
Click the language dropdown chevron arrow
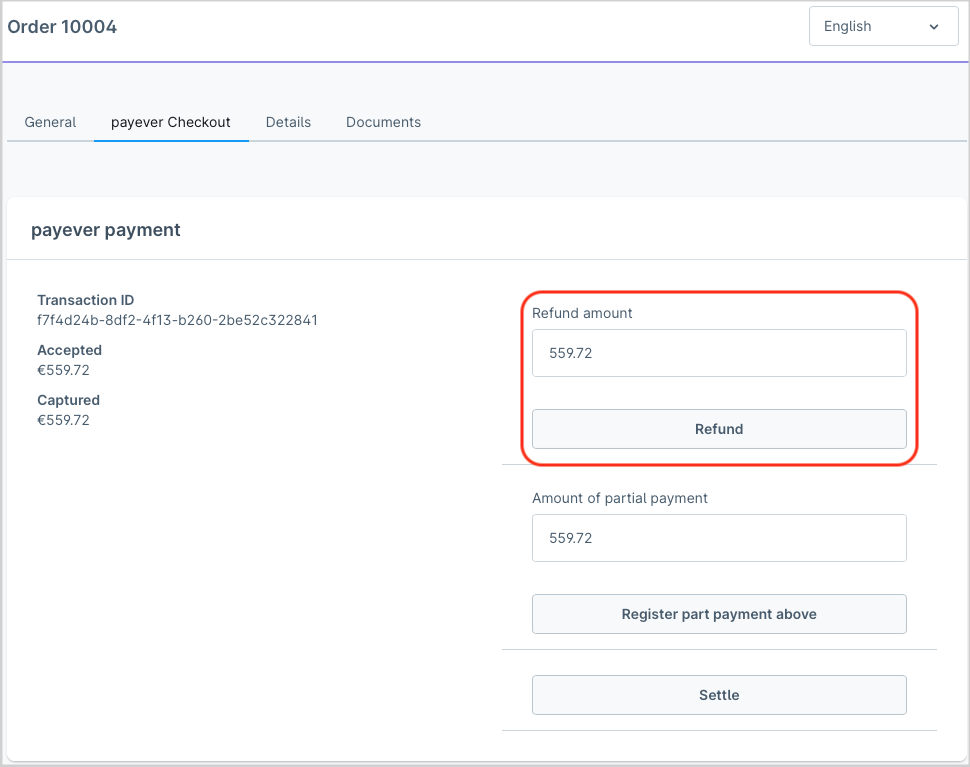click(934, 27)
